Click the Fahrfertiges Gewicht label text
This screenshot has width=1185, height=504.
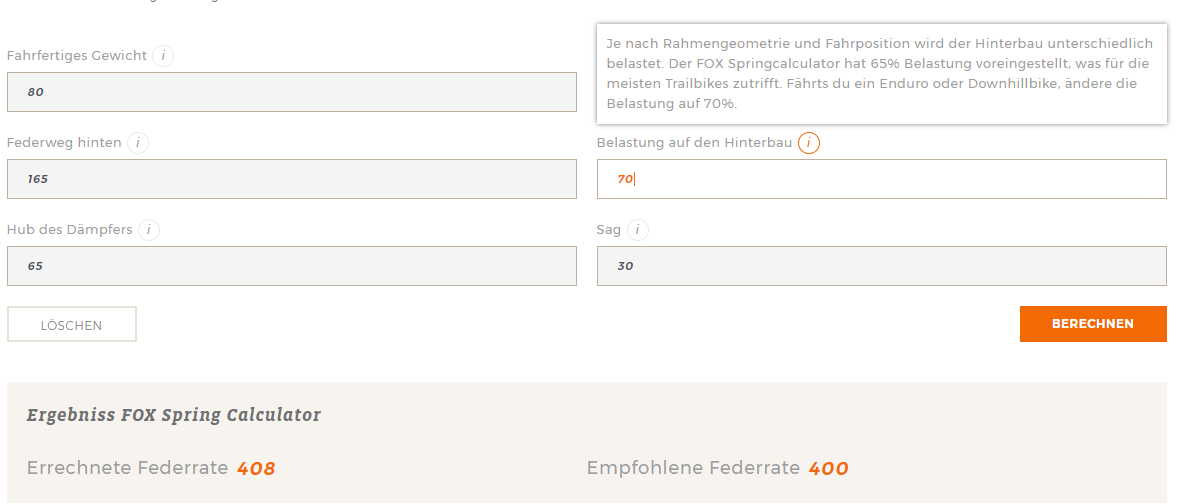click(77, 56)
